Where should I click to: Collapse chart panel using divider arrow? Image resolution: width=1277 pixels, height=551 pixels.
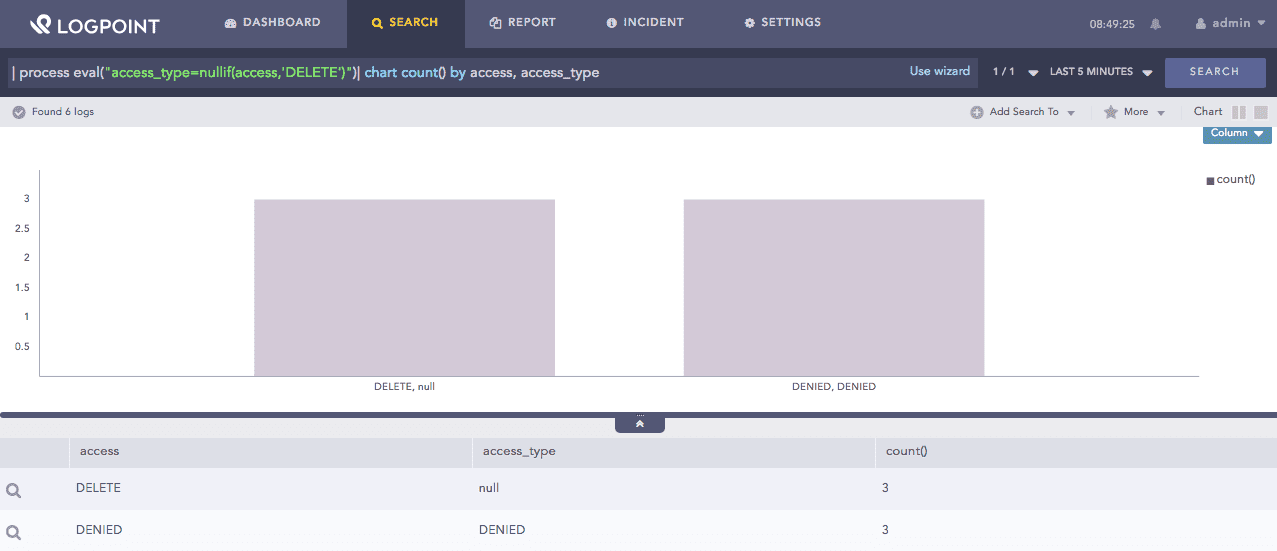pyautogui.click(x=640, y=424)
